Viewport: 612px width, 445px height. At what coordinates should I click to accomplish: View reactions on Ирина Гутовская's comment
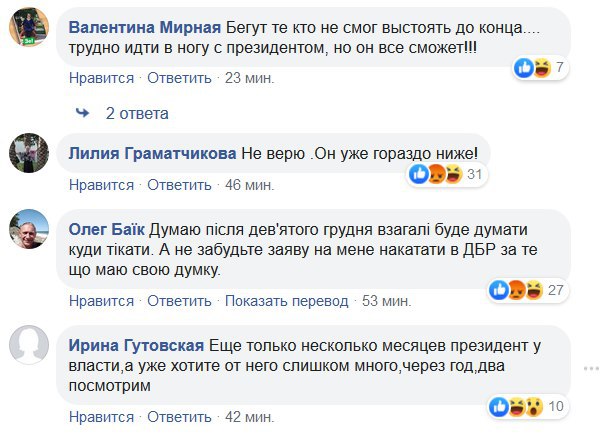[517, 407]
